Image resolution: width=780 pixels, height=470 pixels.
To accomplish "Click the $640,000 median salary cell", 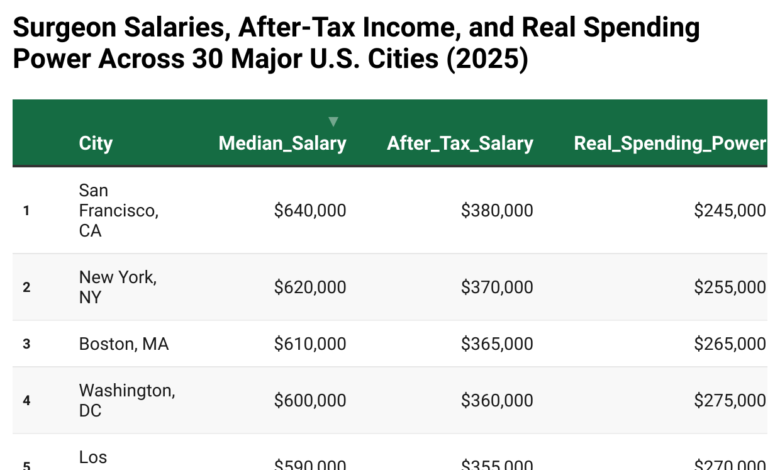I will pos(310,210).
